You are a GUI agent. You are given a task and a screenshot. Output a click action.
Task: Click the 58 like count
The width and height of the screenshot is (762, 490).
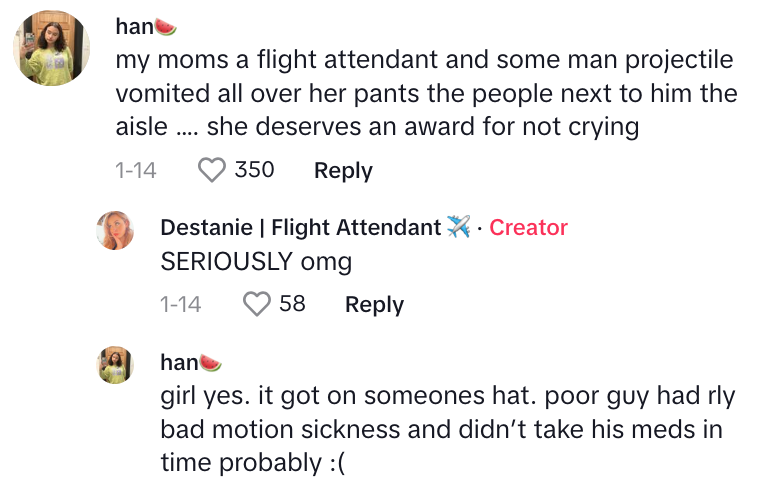point(292,304)
